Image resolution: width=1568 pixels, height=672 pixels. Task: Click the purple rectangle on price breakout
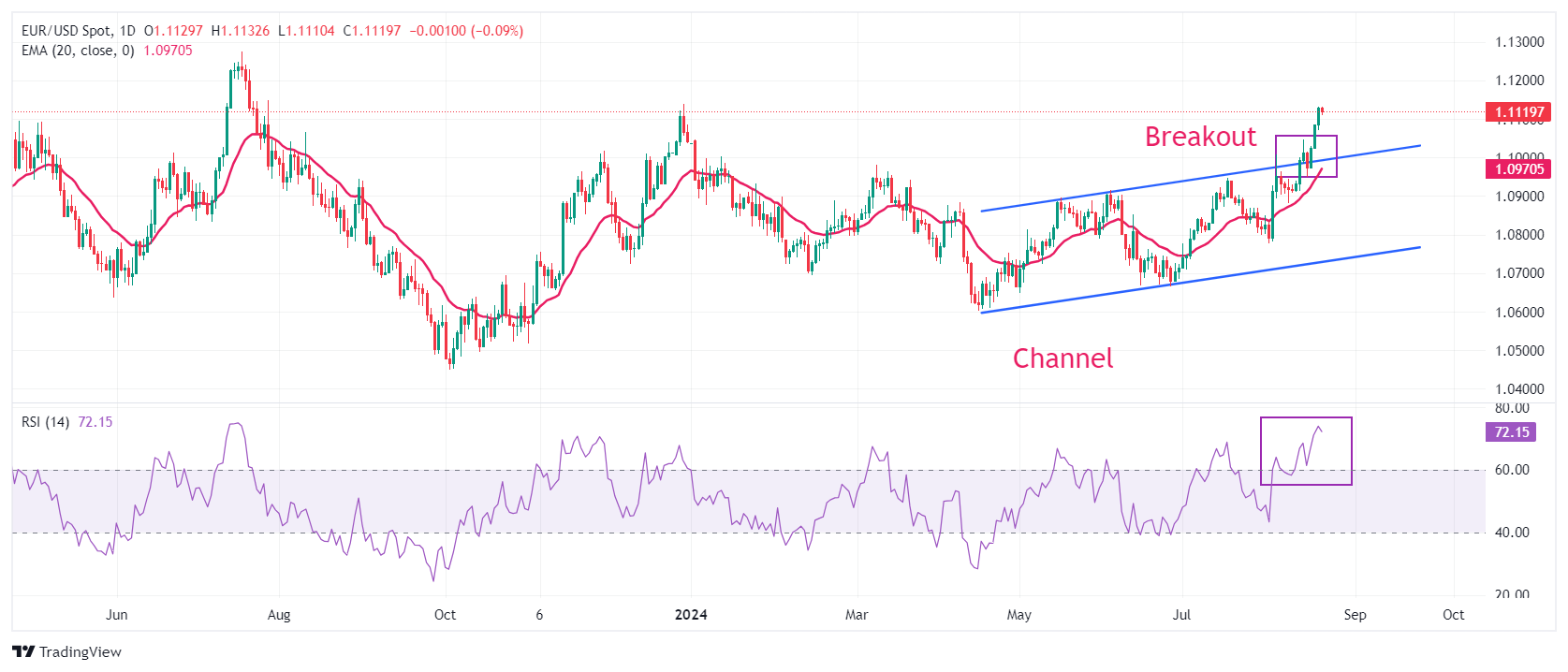pos(1306,156)
